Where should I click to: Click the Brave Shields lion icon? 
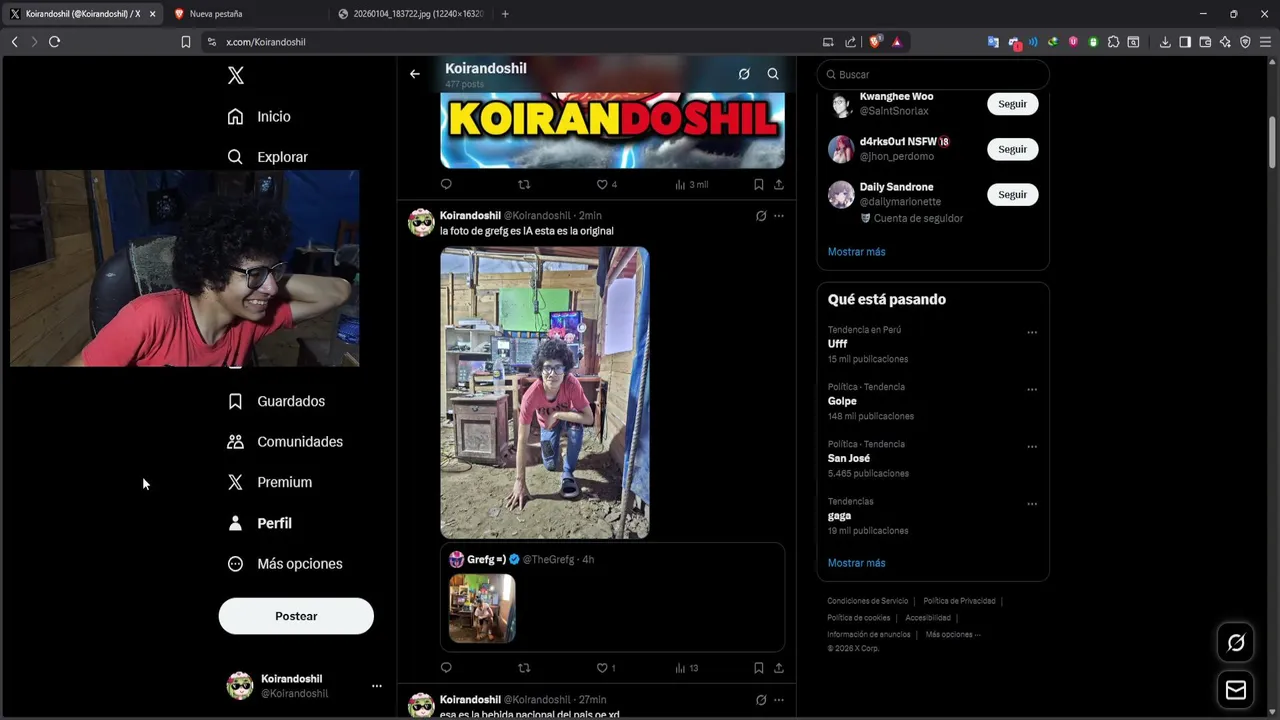(875, 42)
